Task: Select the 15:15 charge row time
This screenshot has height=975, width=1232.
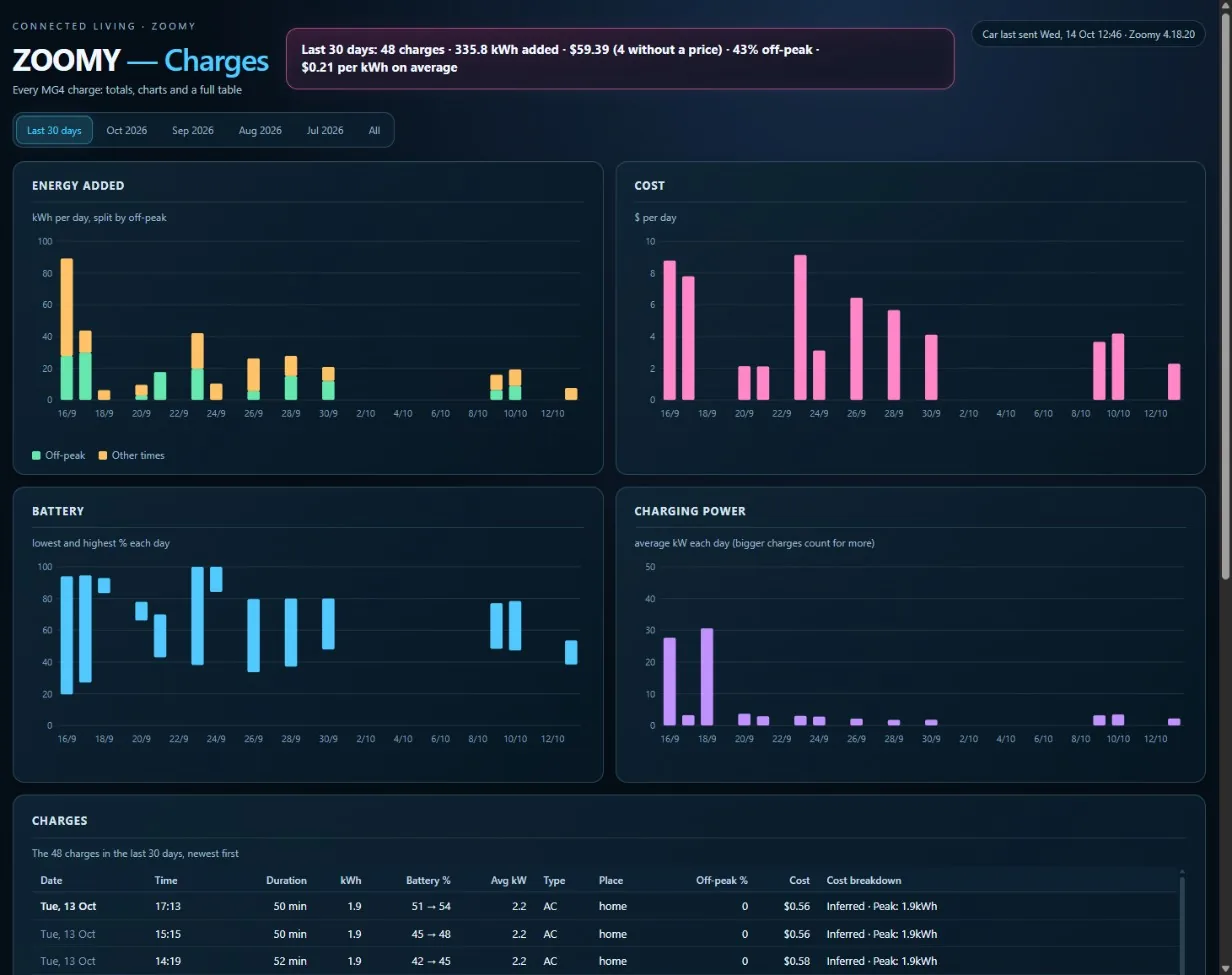Action: (168, 934)
